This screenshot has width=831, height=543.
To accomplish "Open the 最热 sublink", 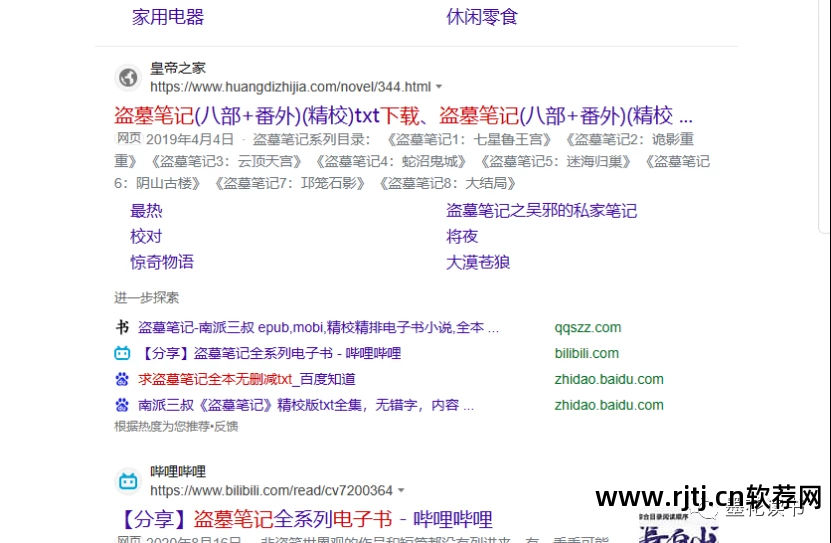I will pyautogui.click(x=146, y=211).
